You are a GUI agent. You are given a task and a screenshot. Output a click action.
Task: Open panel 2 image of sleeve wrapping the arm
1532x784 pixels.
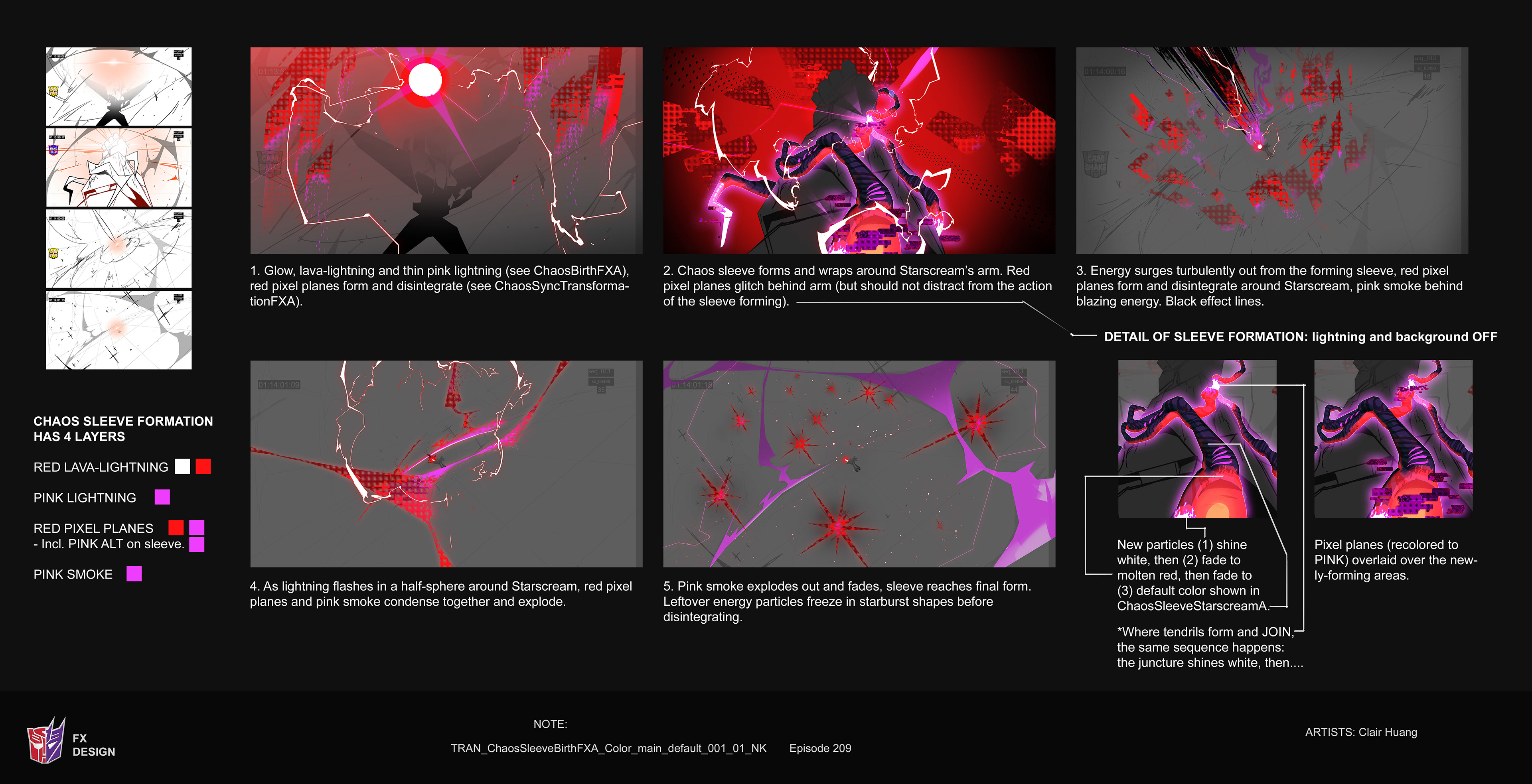tap(859, 150)
